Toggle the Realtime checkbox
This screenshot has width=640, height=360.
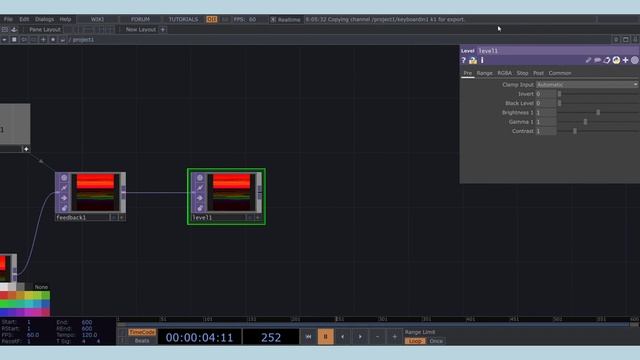(273, 19)
